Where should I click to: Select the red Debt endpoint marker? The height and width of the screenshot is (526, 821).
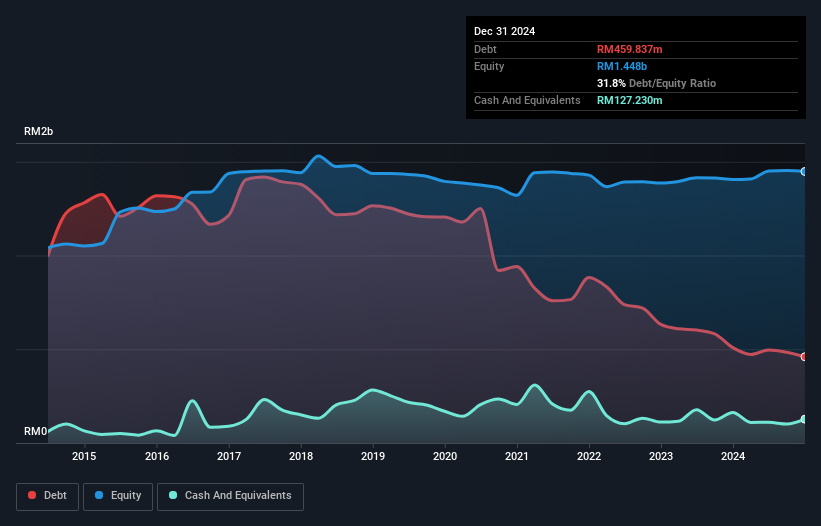click(804, 357)
